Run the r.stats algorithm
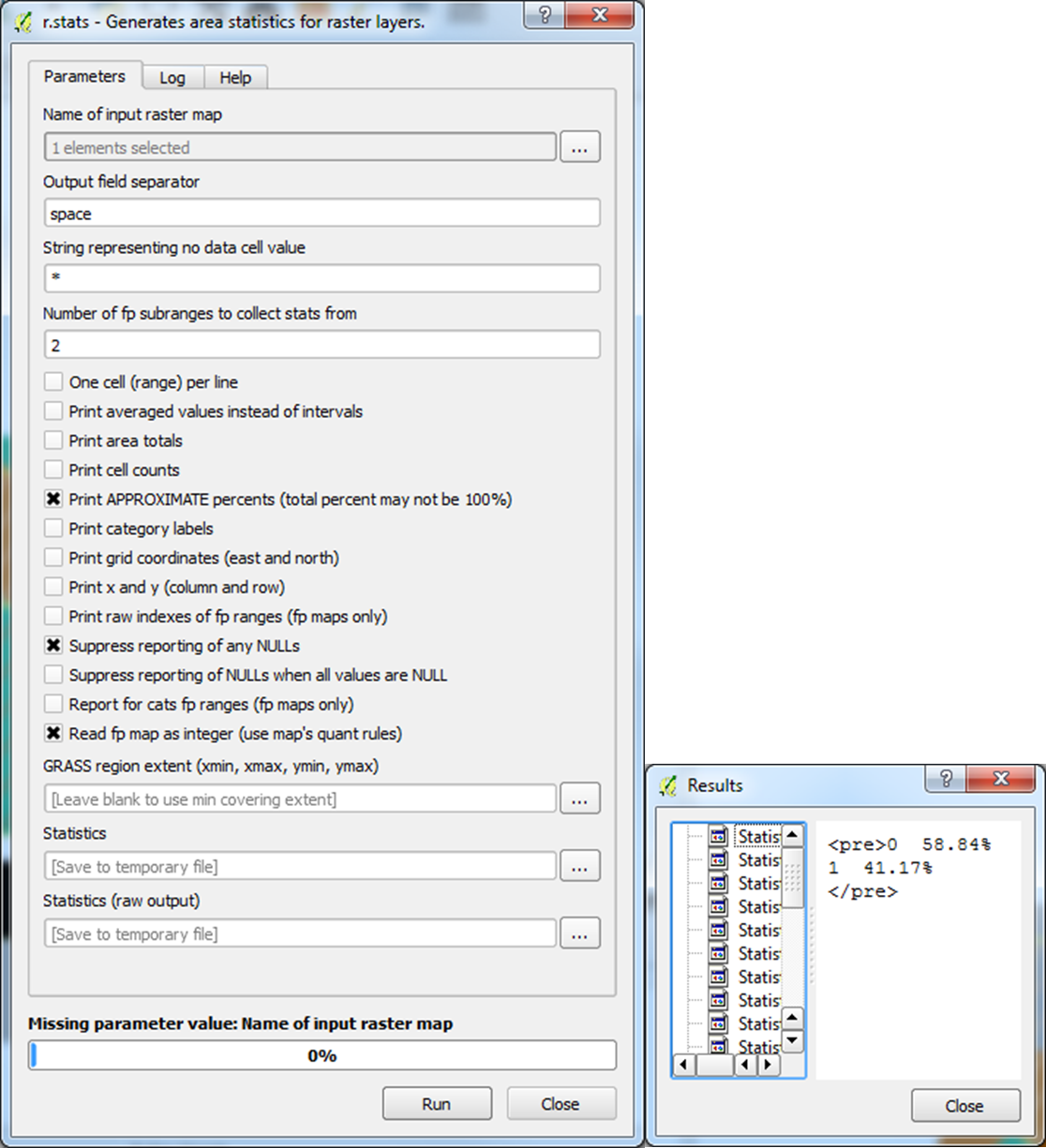Image resolution: width=1046 pixels, height=1148 pixels. [x=436, y=1103]
